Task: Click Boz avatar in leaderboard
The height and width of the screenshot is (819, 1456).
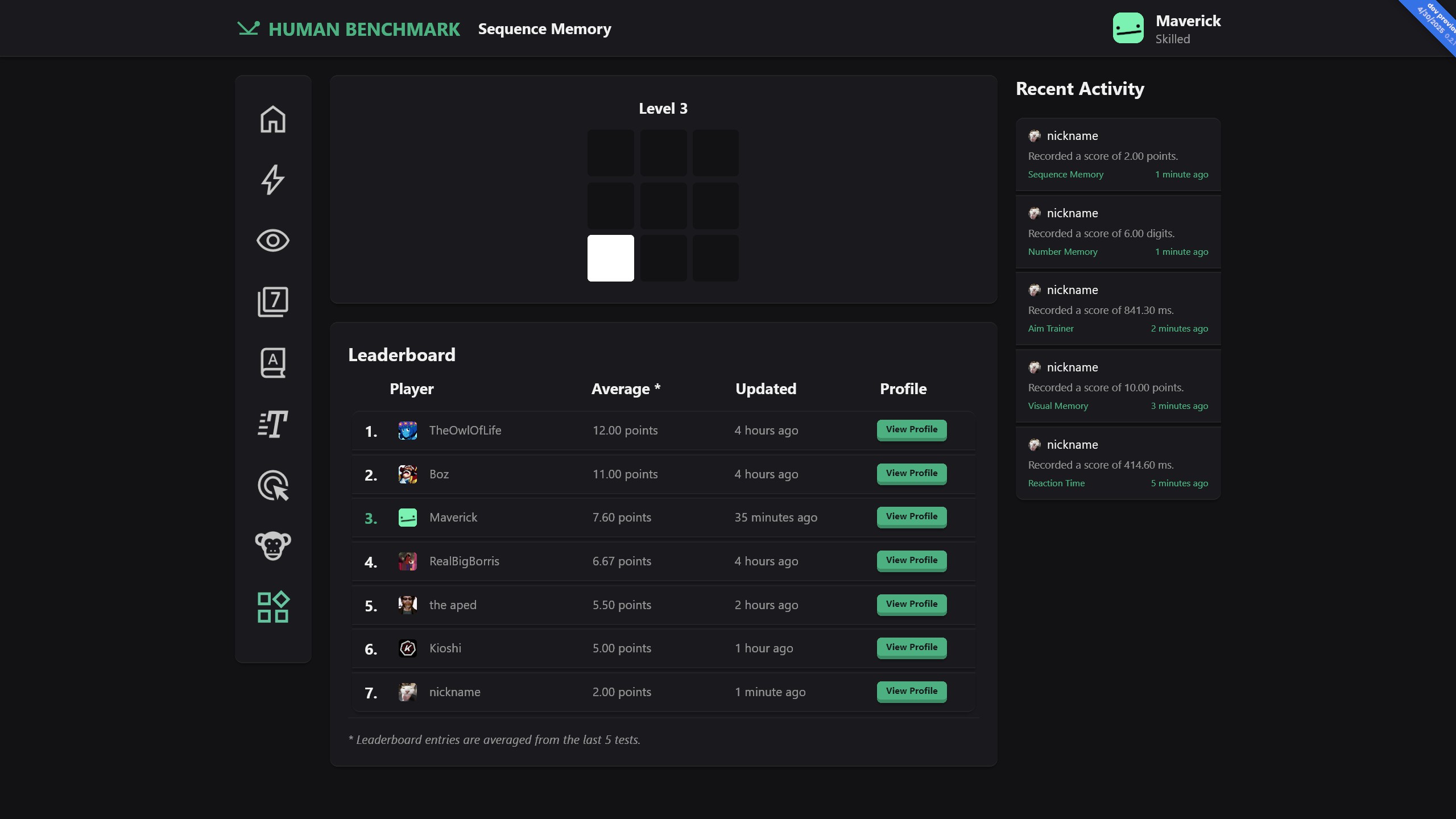Action: 408,474
